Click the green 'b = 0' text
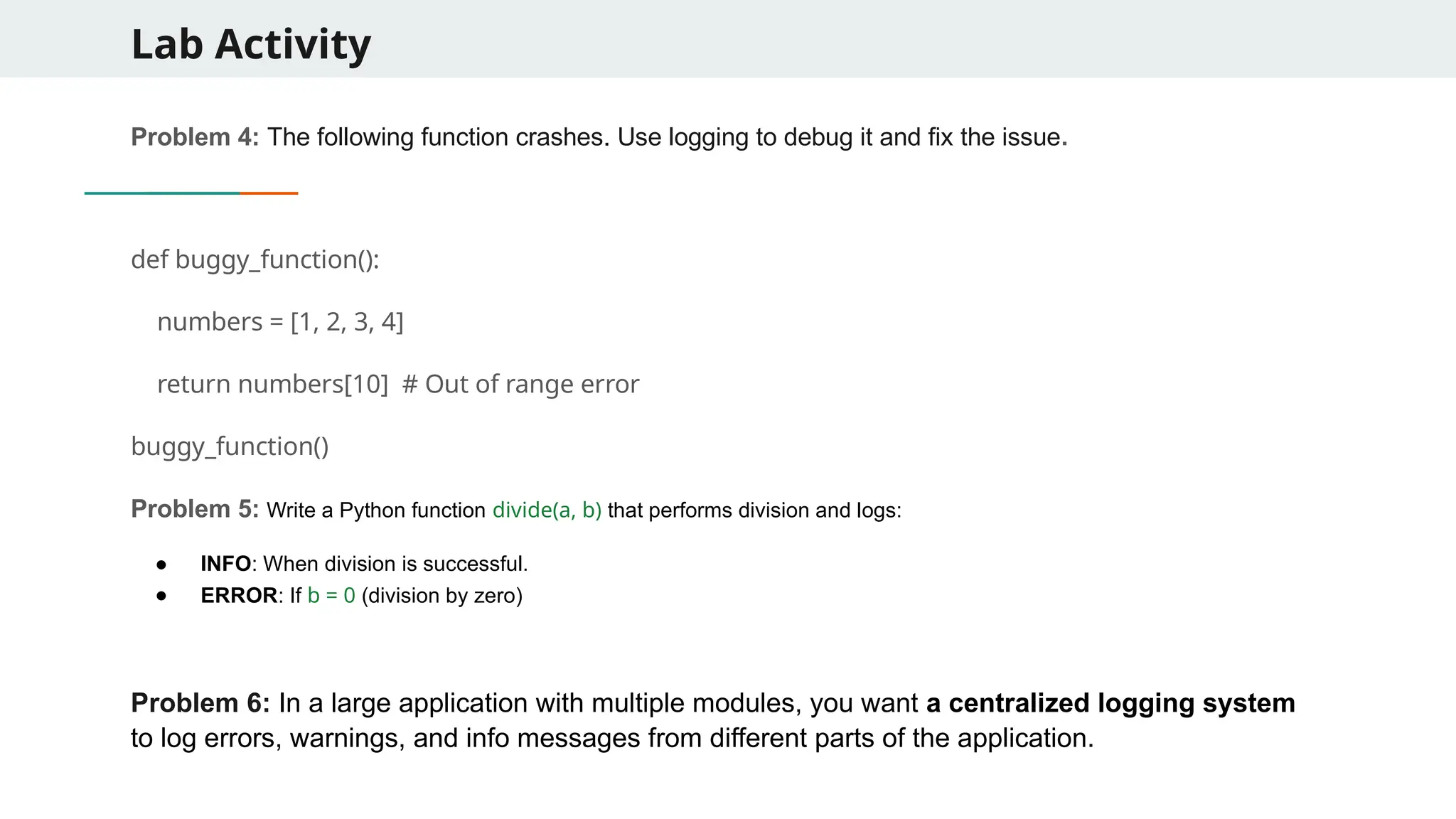Viewport: 1456px width, 819px height. (x=331, y=596)
